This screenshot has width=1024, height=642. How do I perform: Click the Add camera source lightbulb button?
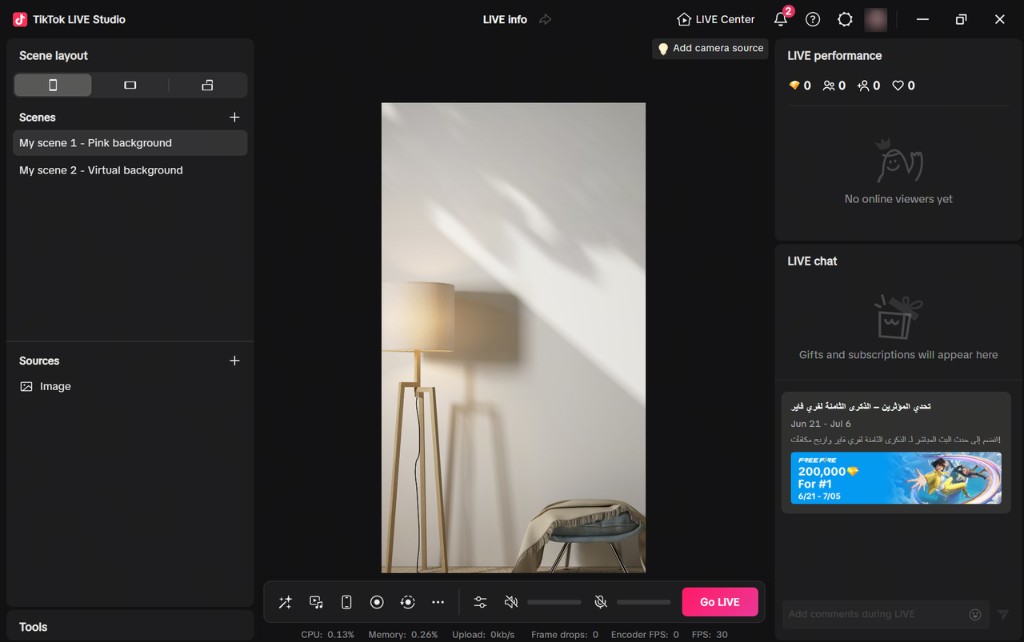[710, 47]
